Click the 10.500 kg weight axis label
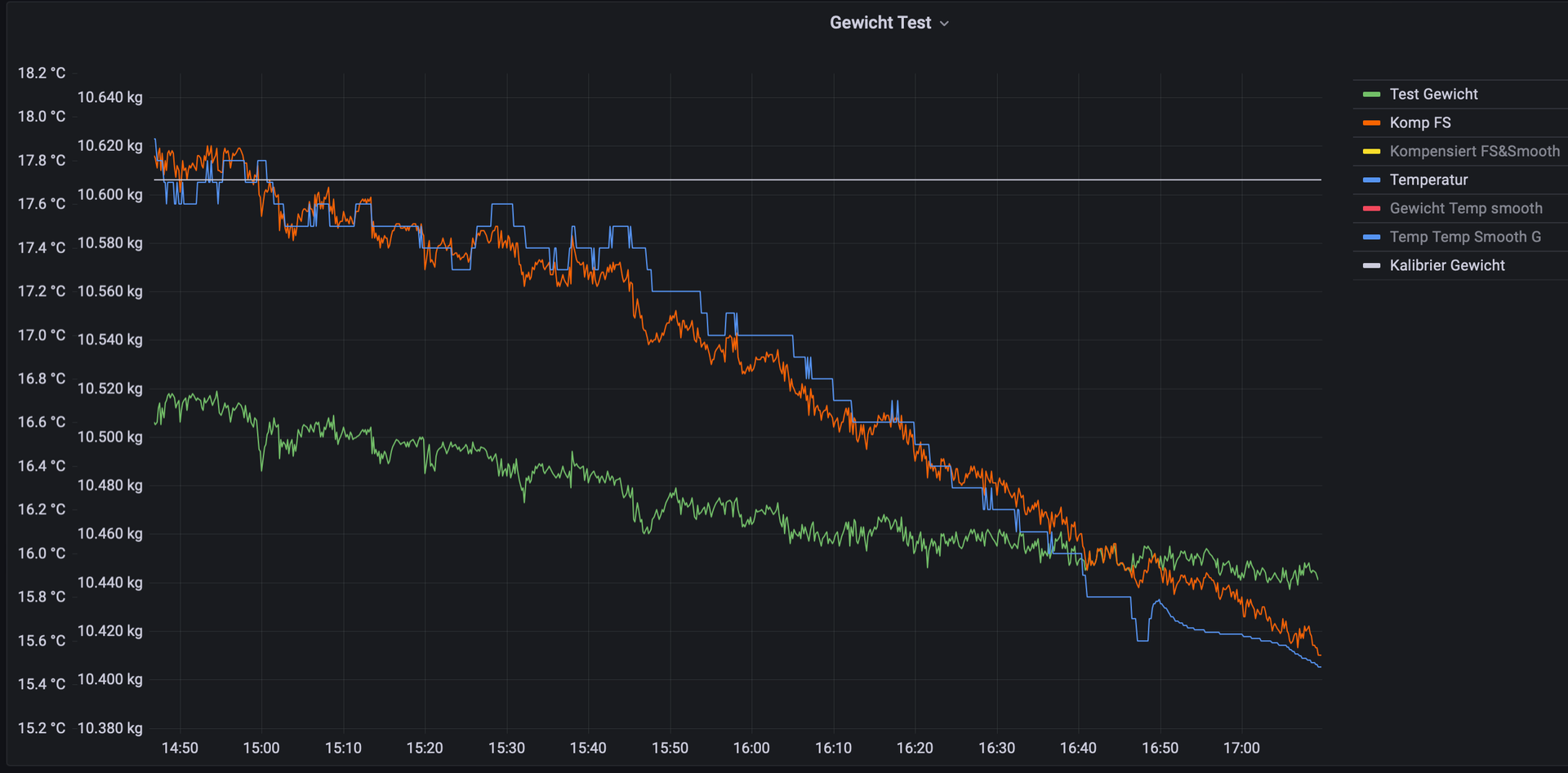This screenshot has height=773, width=1568. (109, 437)
